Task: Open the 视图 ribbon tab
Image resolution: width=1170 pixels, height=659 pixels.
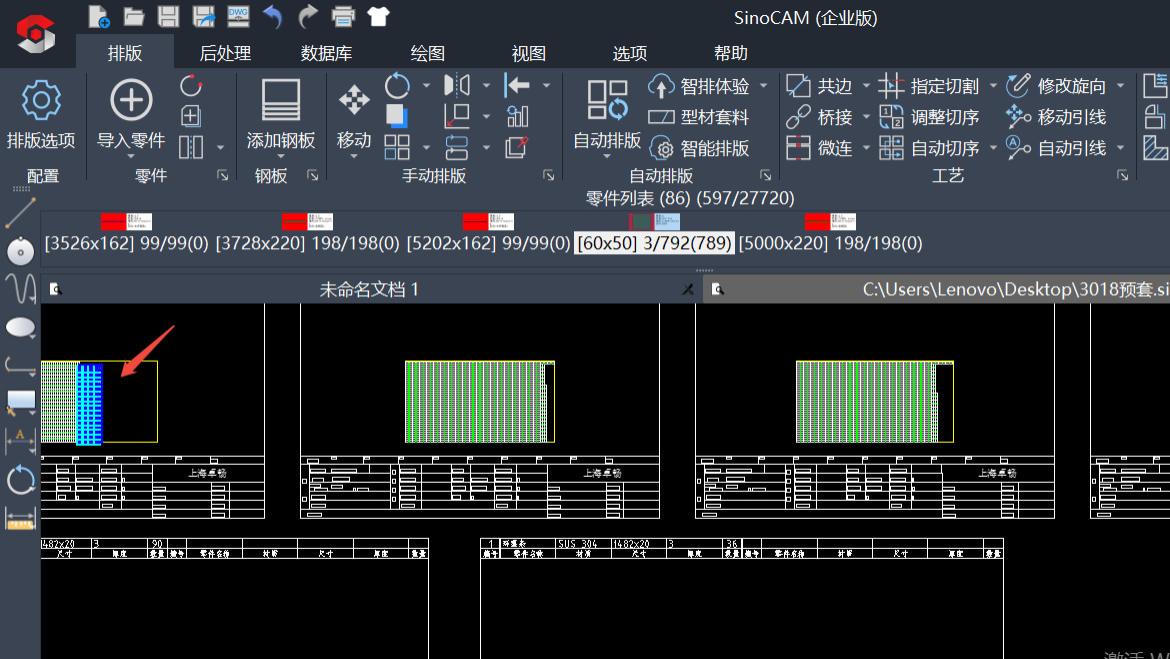Action: (528, 53)
